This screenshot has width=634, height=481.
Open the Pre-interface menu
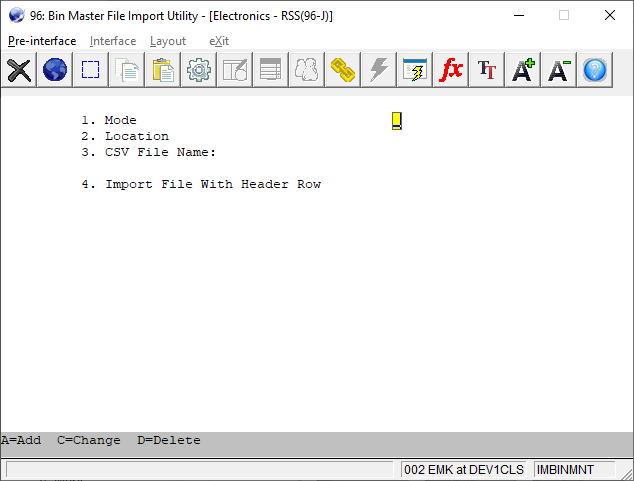pos(42,41)
